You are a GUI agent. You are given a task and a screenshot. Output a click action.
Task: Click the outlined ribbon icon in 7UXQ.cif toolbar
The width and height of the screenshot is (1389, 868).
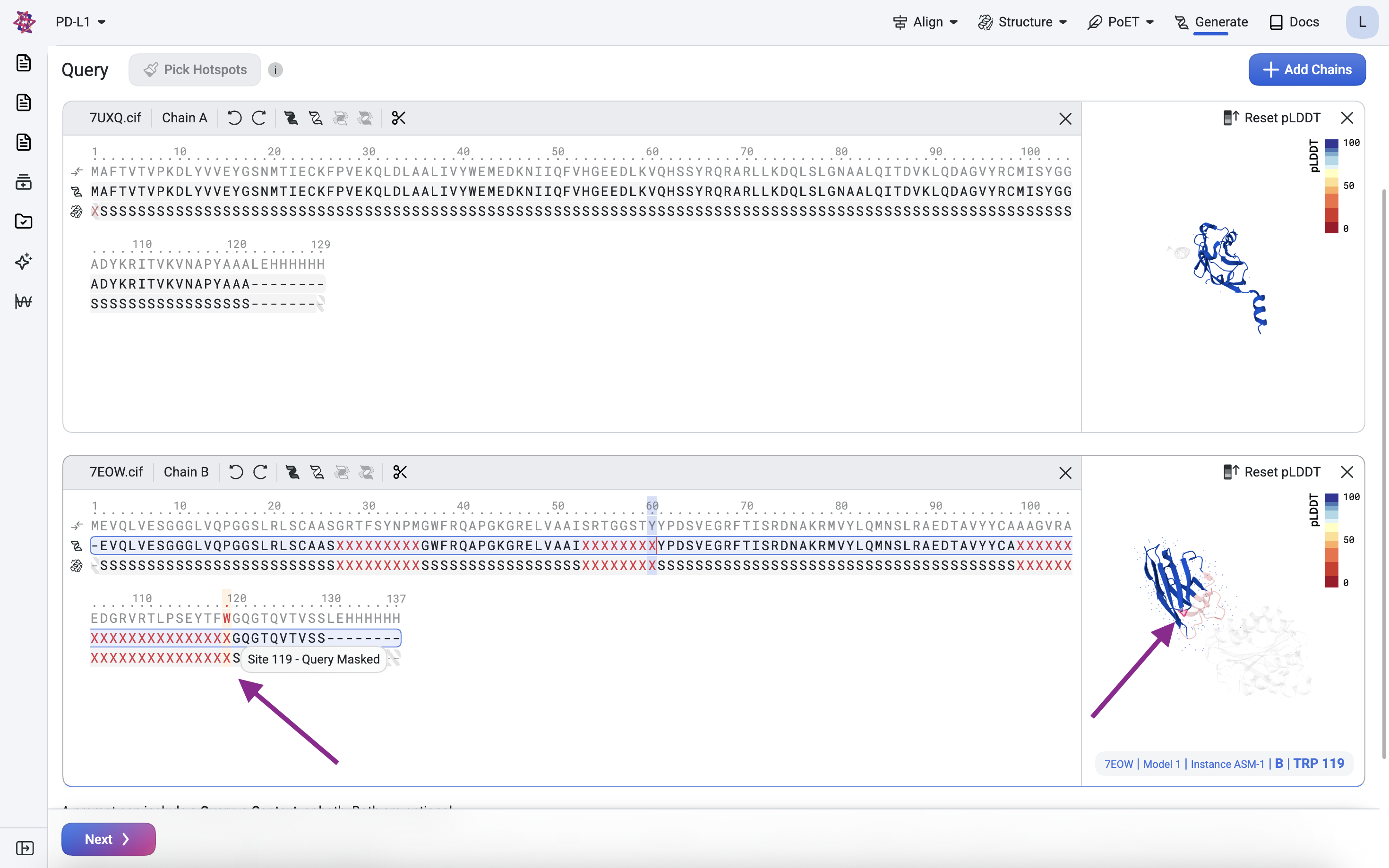pos(316,118)
